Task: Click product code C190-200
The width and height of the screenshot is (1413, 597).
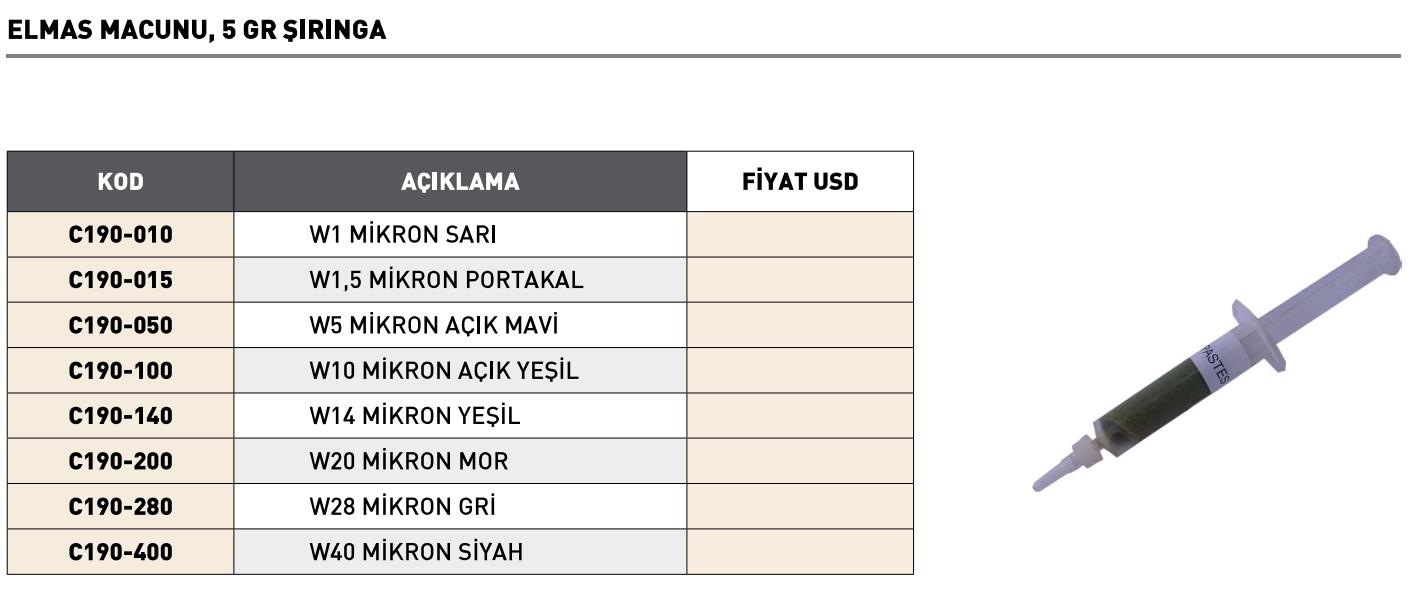Action: point(120,461)
